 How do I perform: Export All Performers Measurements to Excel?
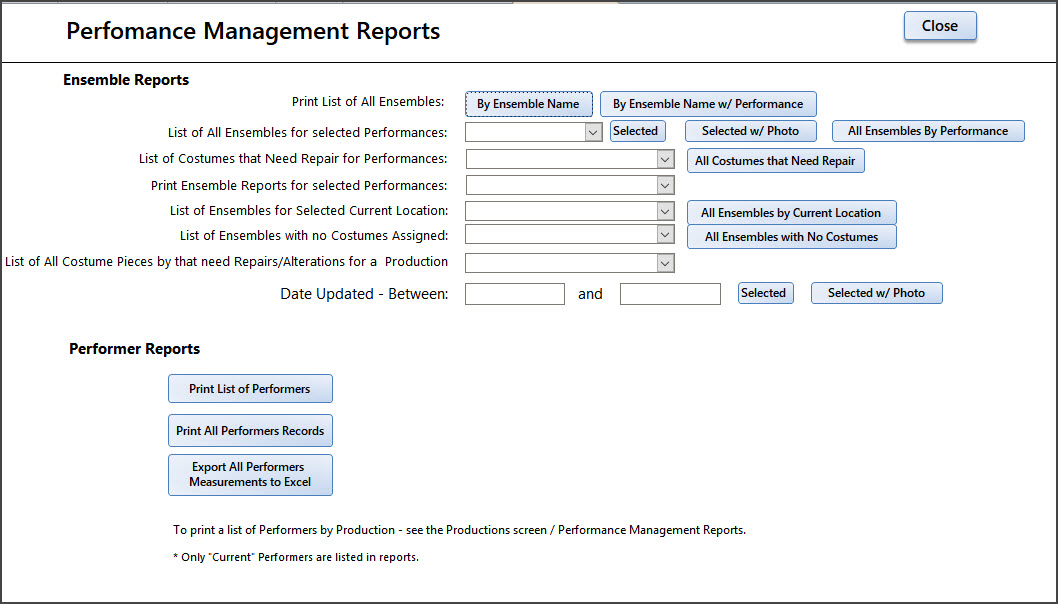[250, 474]
